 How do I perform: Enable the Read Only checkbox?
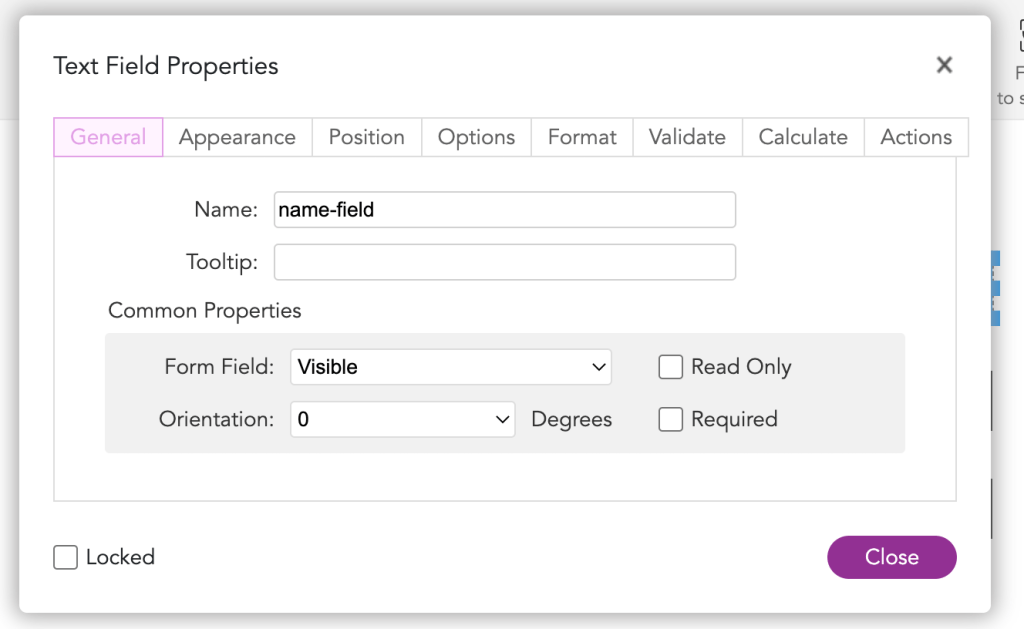point(671,367)
